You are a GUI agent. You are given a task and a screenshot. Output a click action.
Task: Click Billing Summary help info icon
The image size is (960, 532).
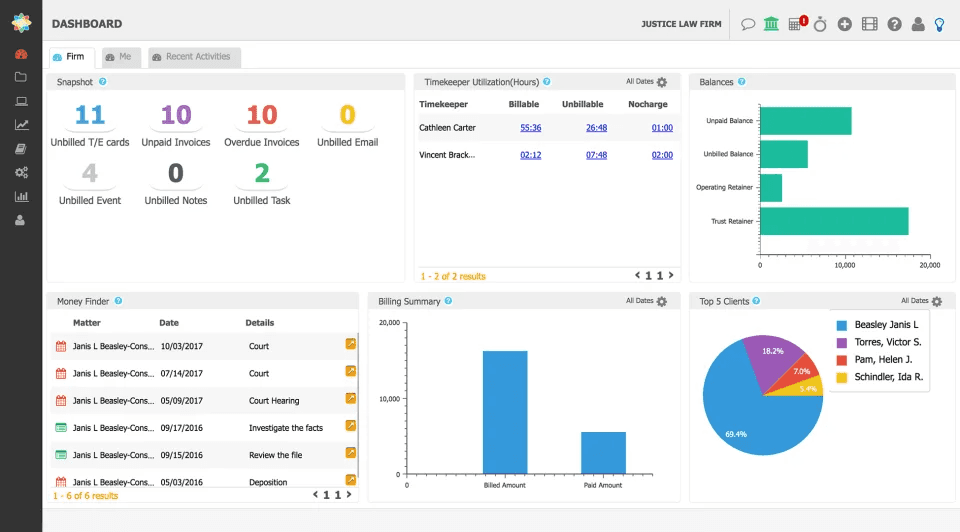pyautogui.click(x=448, y=301)
